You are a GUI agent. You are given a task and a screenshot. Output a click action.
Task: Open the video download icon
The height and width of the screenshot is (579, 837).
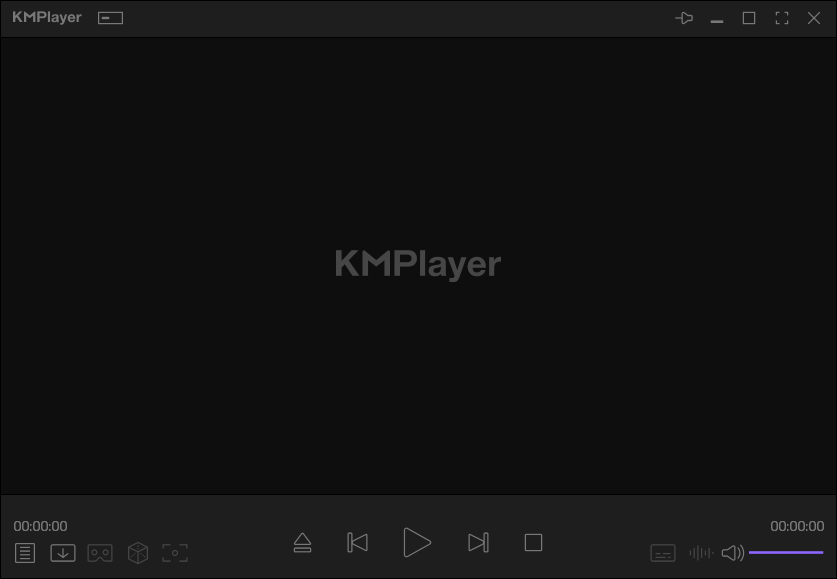tap(62, 553)
